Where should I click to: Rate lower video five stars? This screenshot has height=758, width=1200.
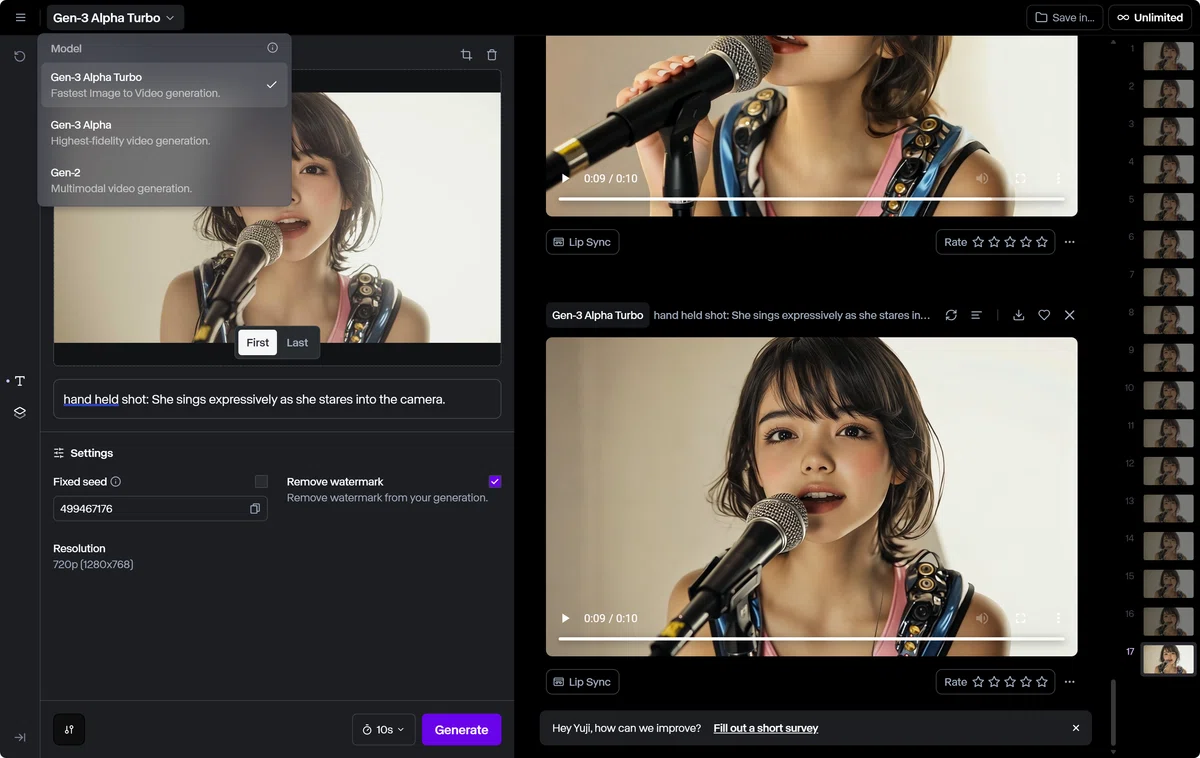click(1042, 682)
